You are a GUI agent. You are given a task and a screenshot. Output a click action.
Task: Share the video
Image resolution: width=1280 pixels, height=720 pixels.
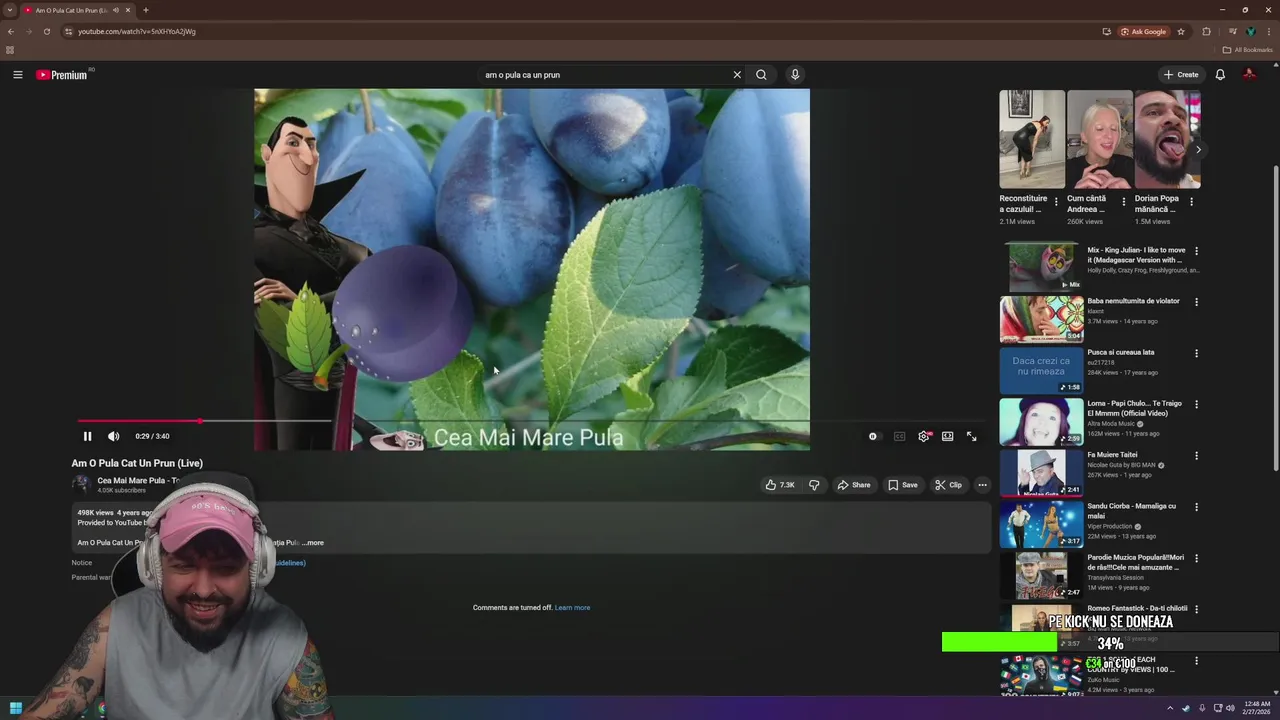click(854, 485)
